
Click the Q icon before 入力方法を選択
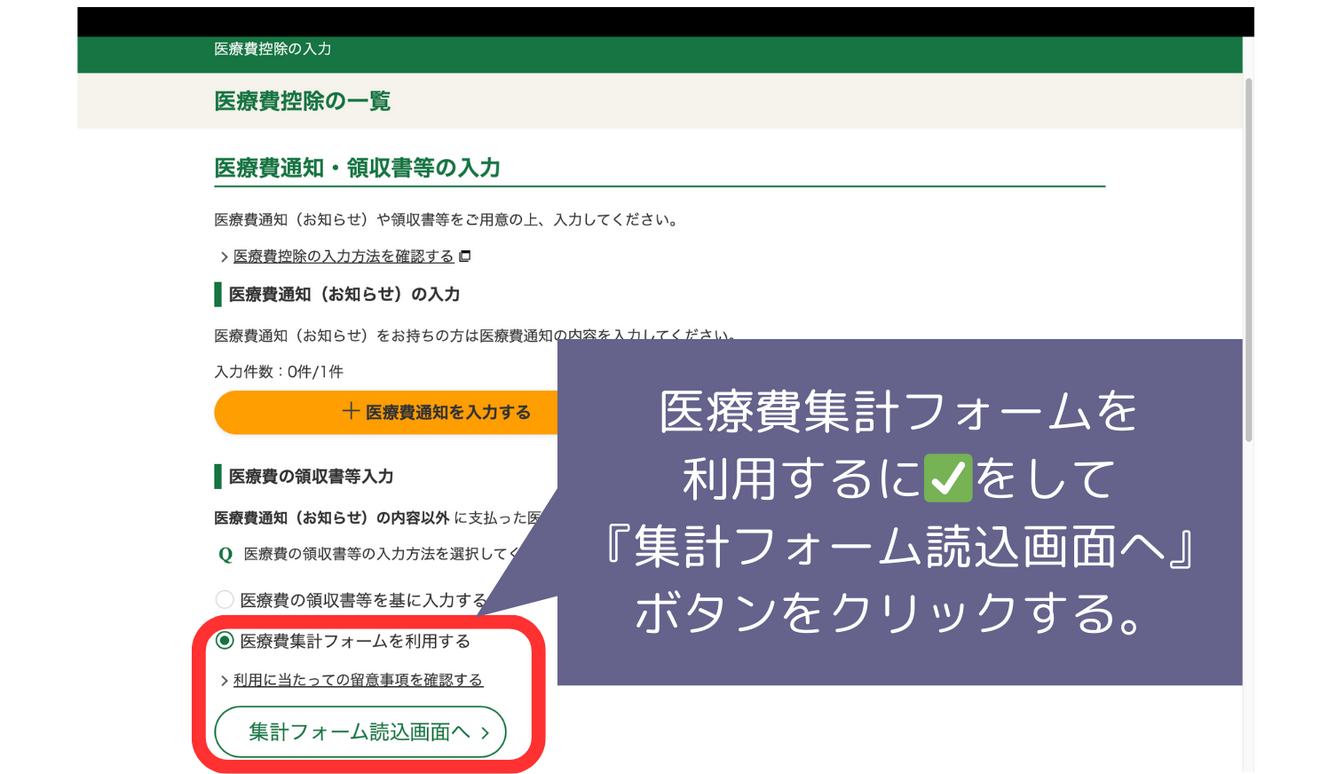point(225,554)
